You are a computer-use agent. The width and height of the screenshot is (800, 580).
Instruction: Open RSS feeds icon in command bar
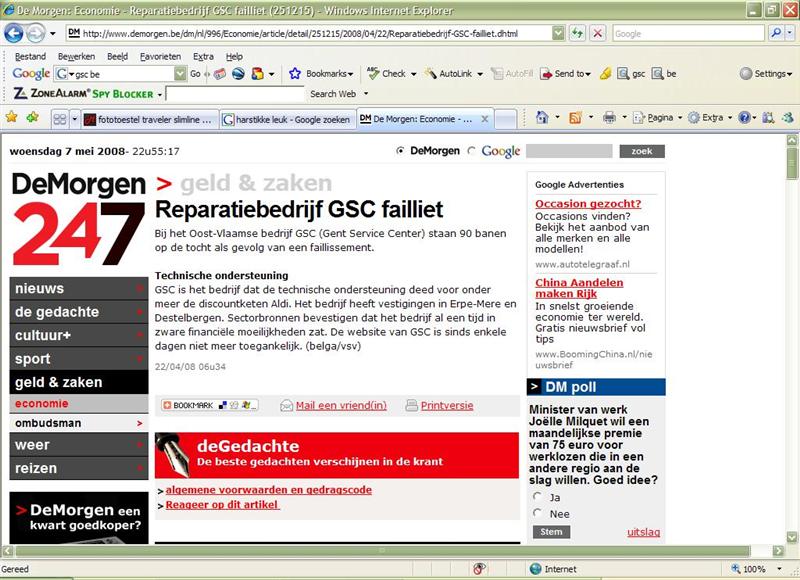click(576, 118)
